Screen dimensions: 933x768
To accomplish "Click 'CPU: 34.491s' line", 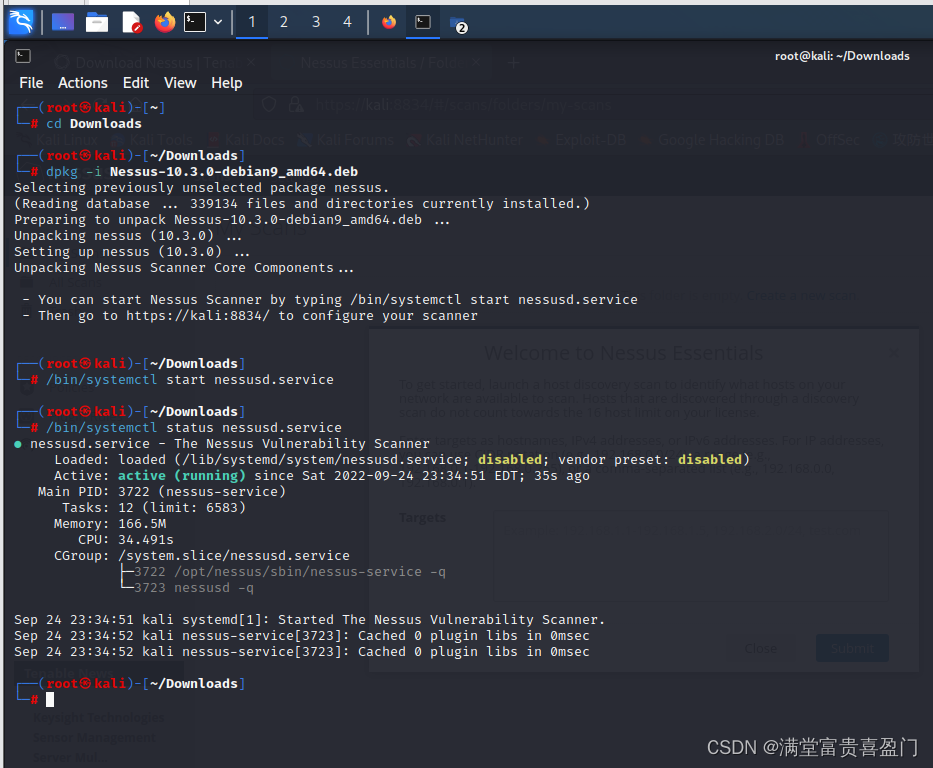I will pos(126,540).
